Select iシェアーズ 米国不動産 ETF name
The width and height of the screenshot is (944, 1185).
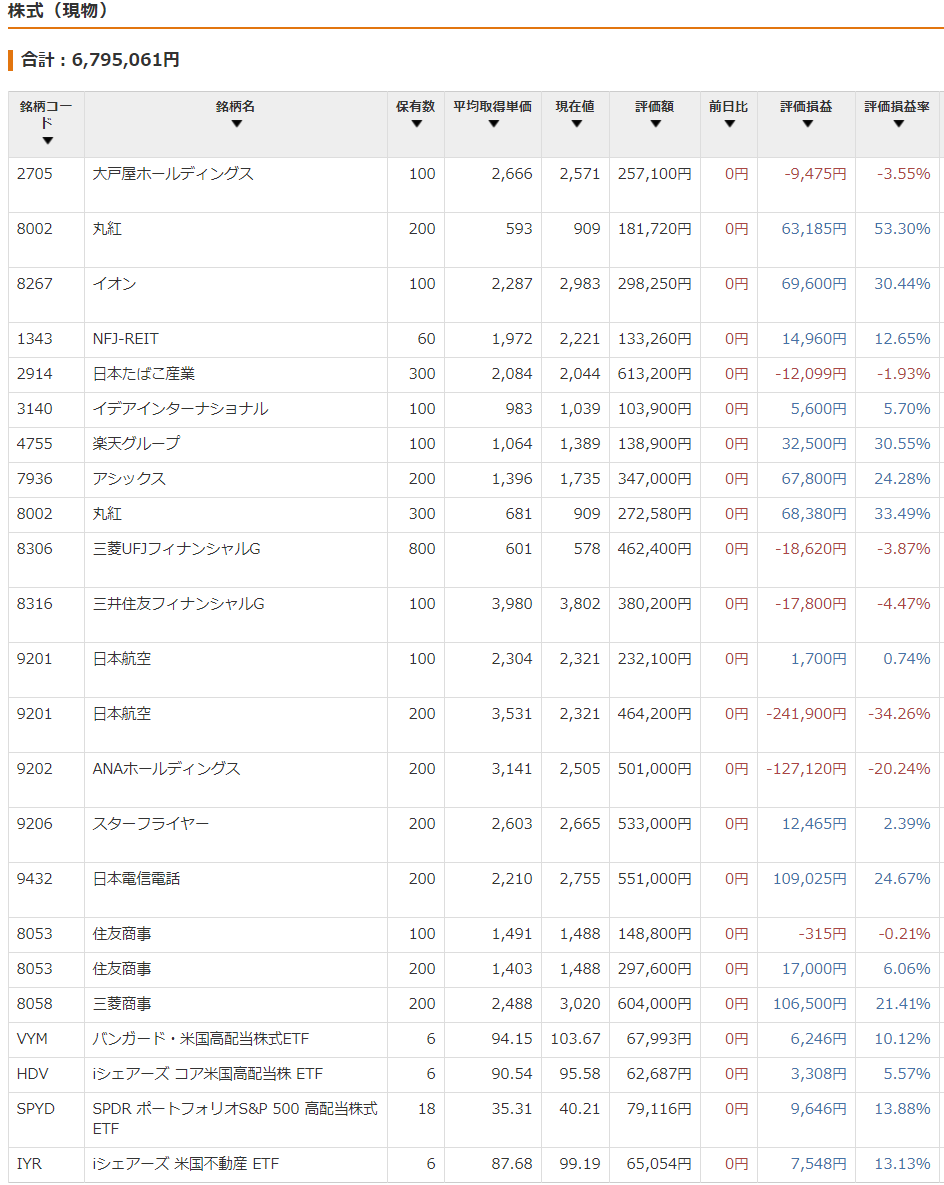tap(186, 1164)
